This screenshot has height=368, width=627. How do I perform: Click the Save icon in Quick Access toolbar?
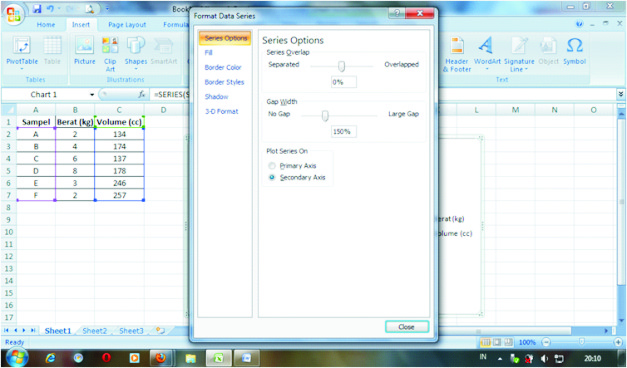pos(37,9)
